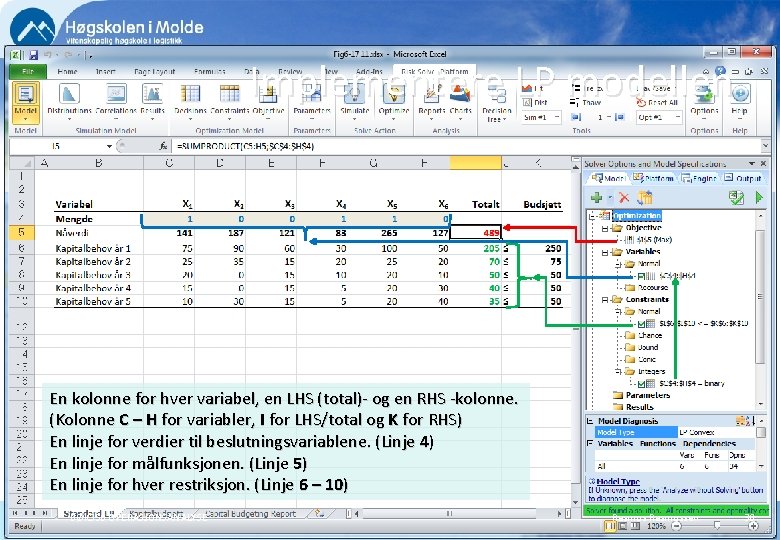The image size is (780, 540).
Task: Click the zoom in plus button
Action: tap(753, 526)
